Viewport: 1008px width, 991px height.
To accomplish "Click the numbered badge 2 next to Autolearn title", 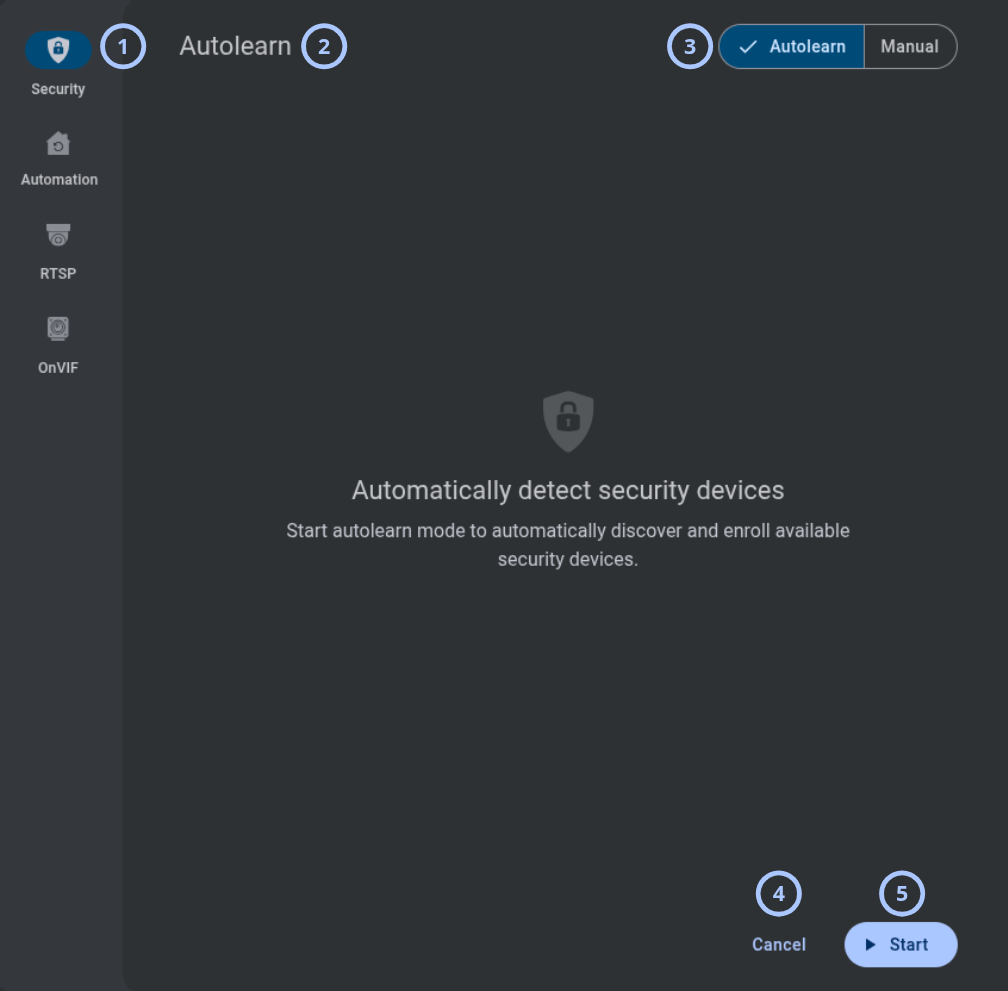I will [324, 46].
